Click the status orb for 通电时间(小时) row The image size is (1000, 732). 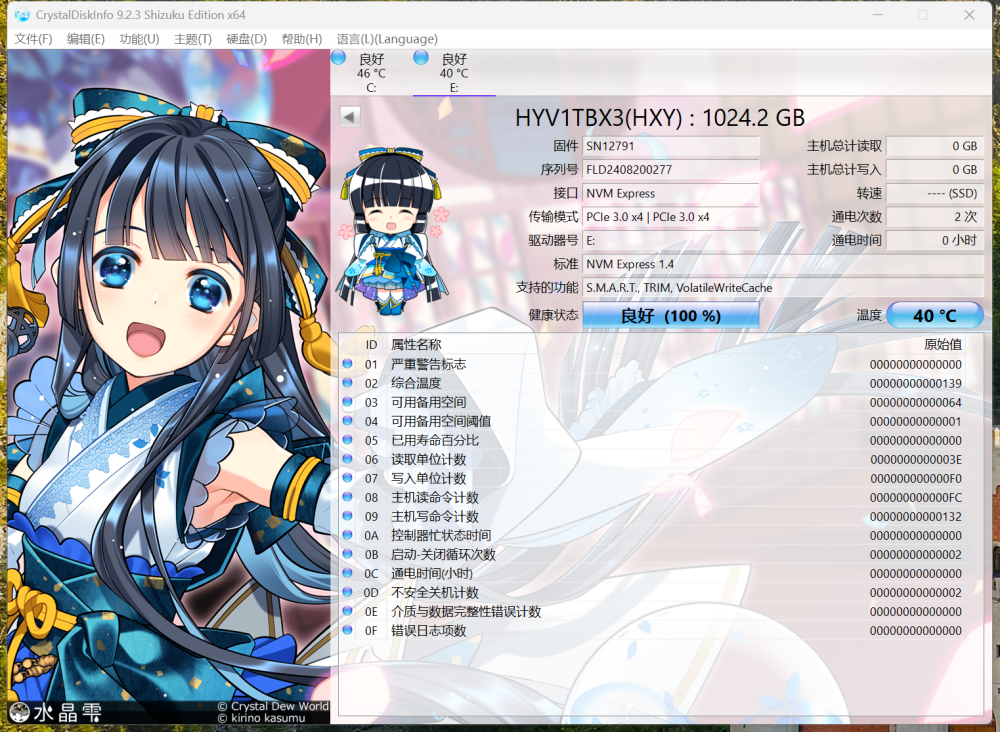coord(348,573)
